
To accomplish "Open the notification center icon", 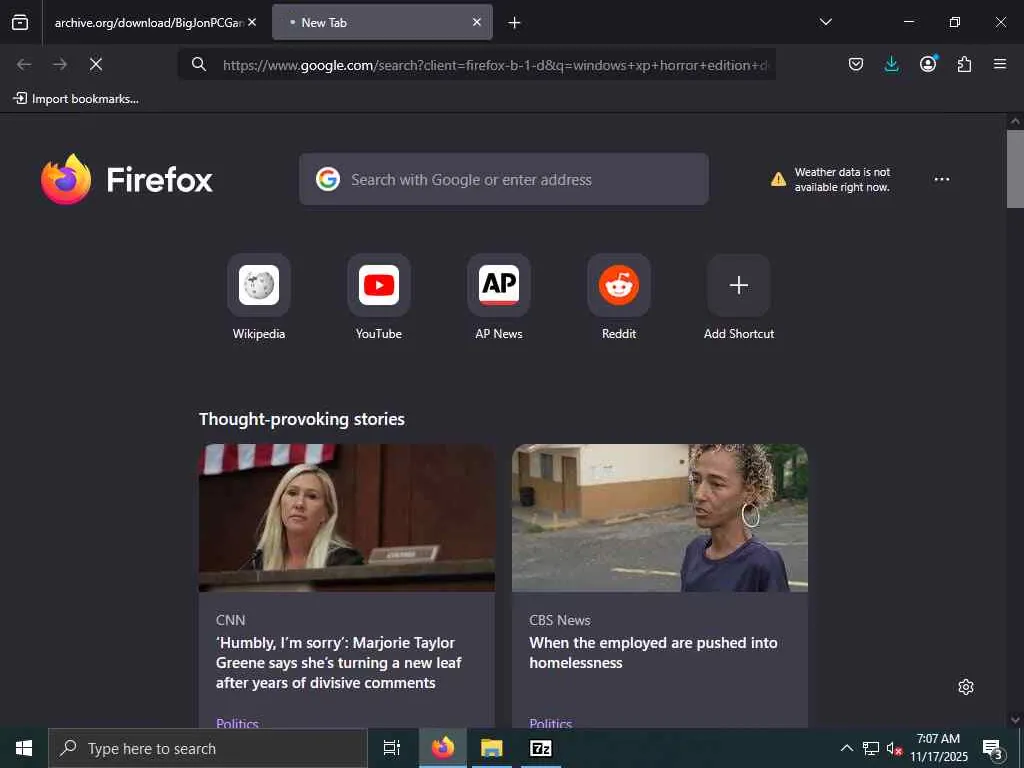I will [993, 748].
